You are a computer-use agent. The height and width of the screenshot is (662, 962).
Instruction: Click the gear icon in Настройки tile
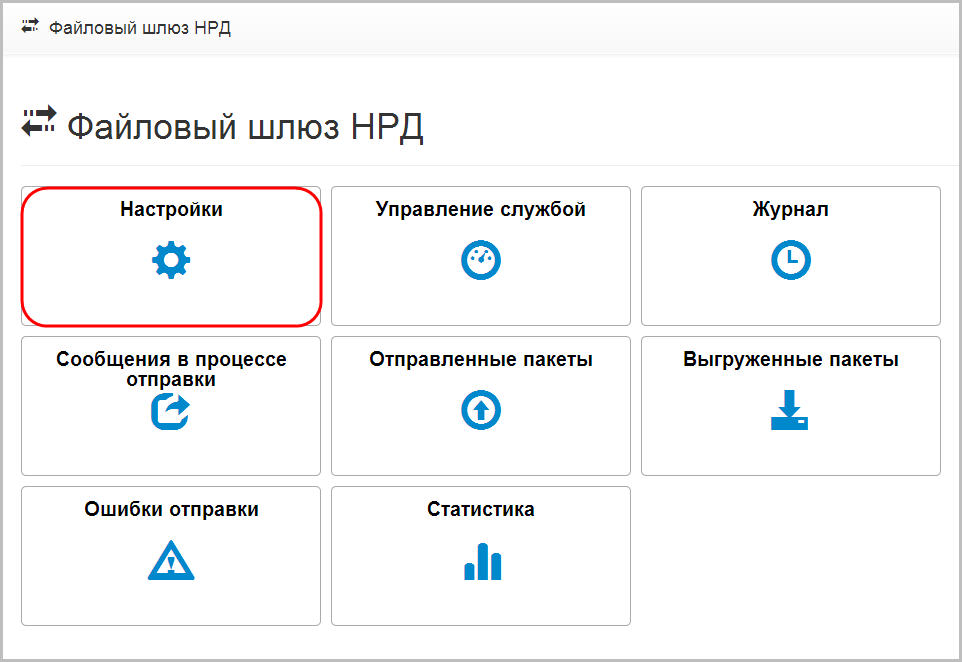point(171,260)
